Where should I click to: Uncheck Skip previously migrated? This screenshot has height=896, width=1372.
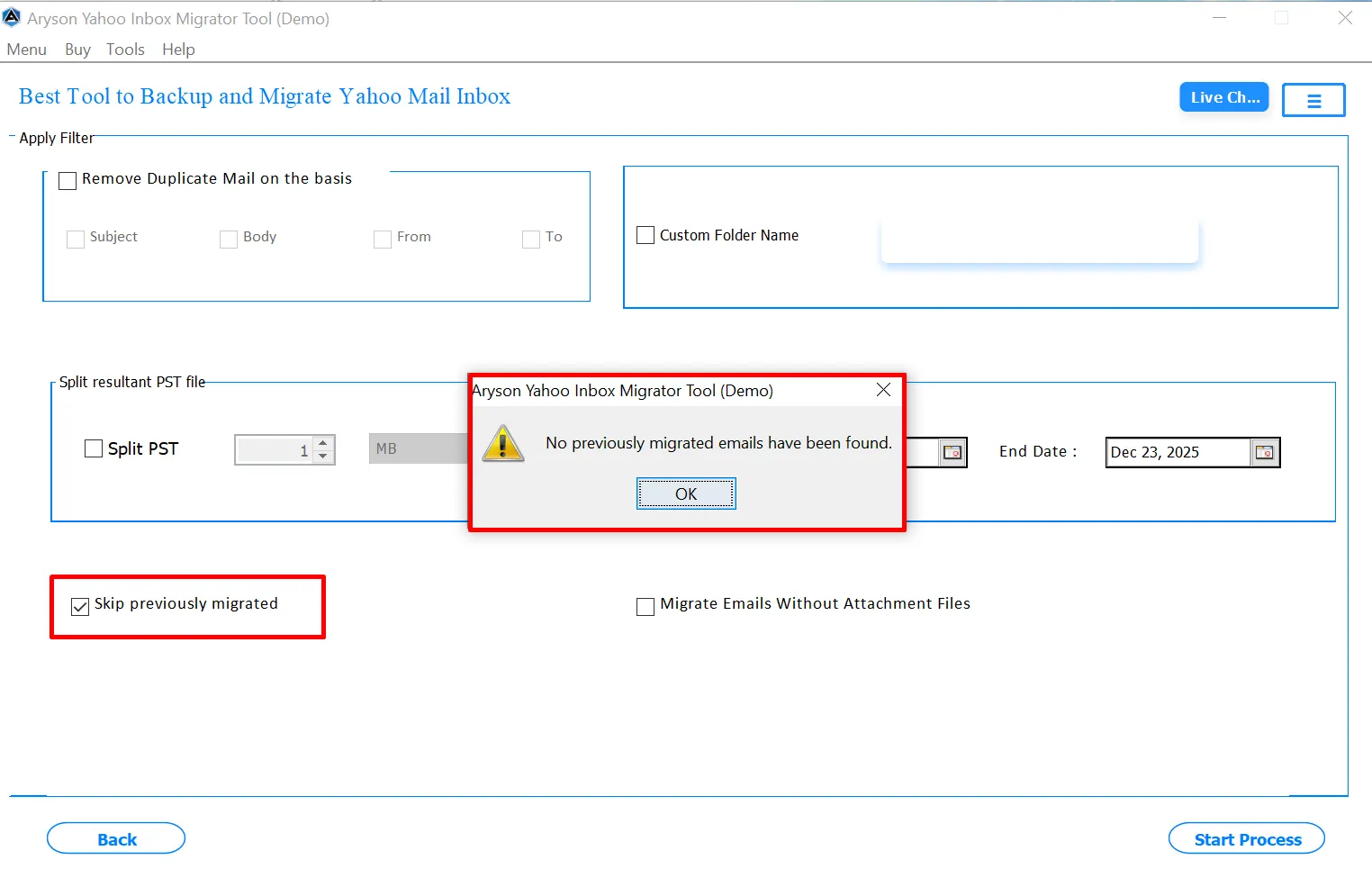point(80,606)
